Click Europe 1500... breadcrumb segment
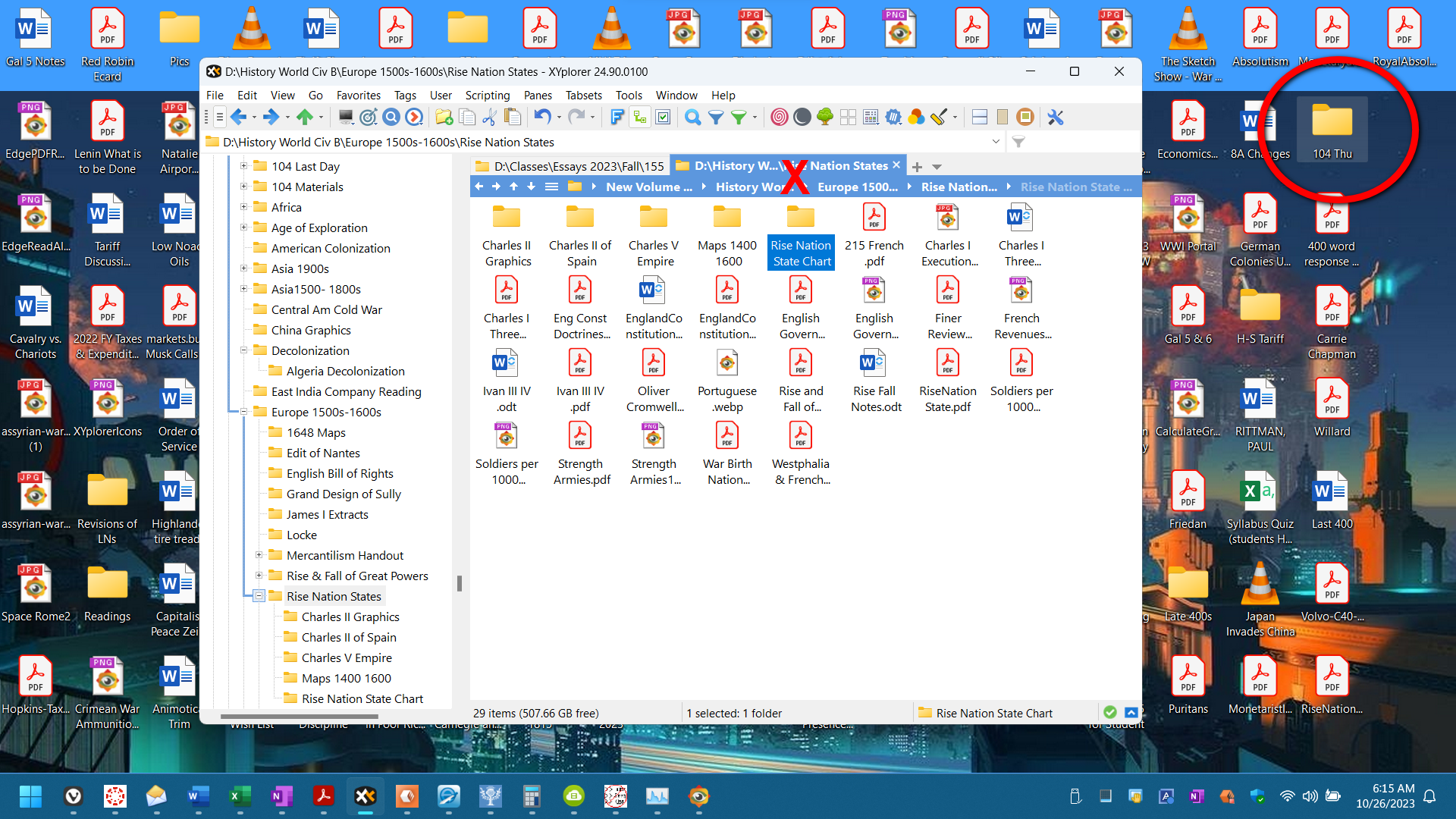This screenshot has width=1456, height=819. 857,187
